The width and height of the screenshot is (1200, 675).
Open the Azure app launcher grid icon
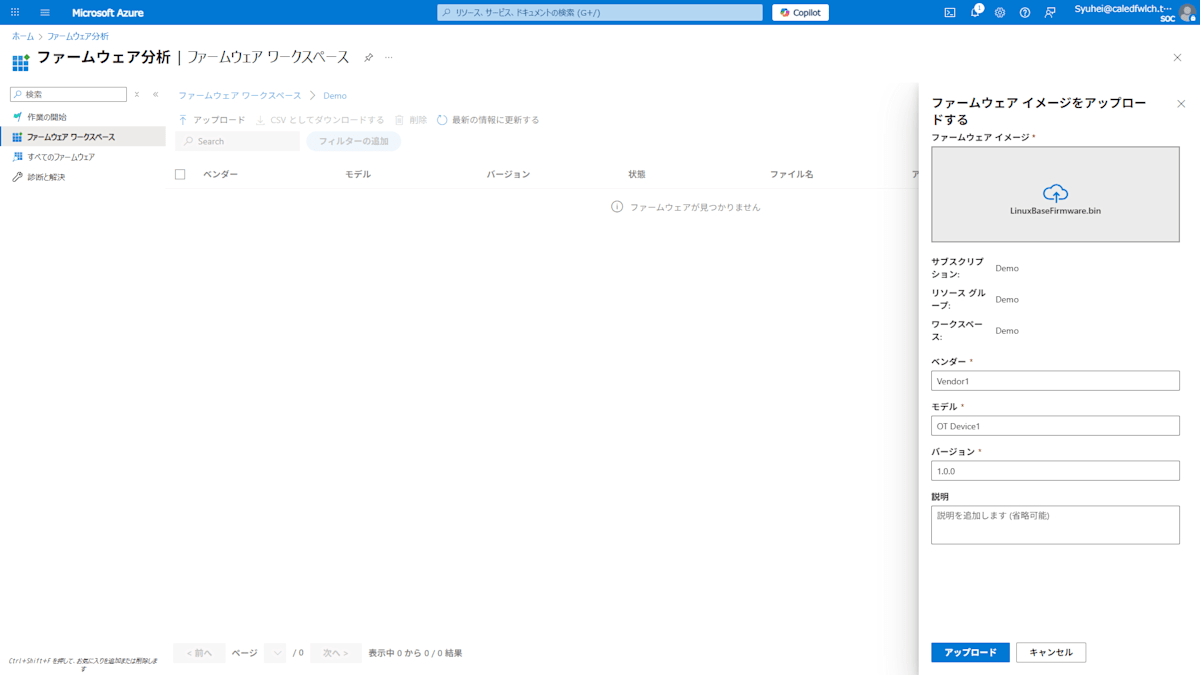15,13
